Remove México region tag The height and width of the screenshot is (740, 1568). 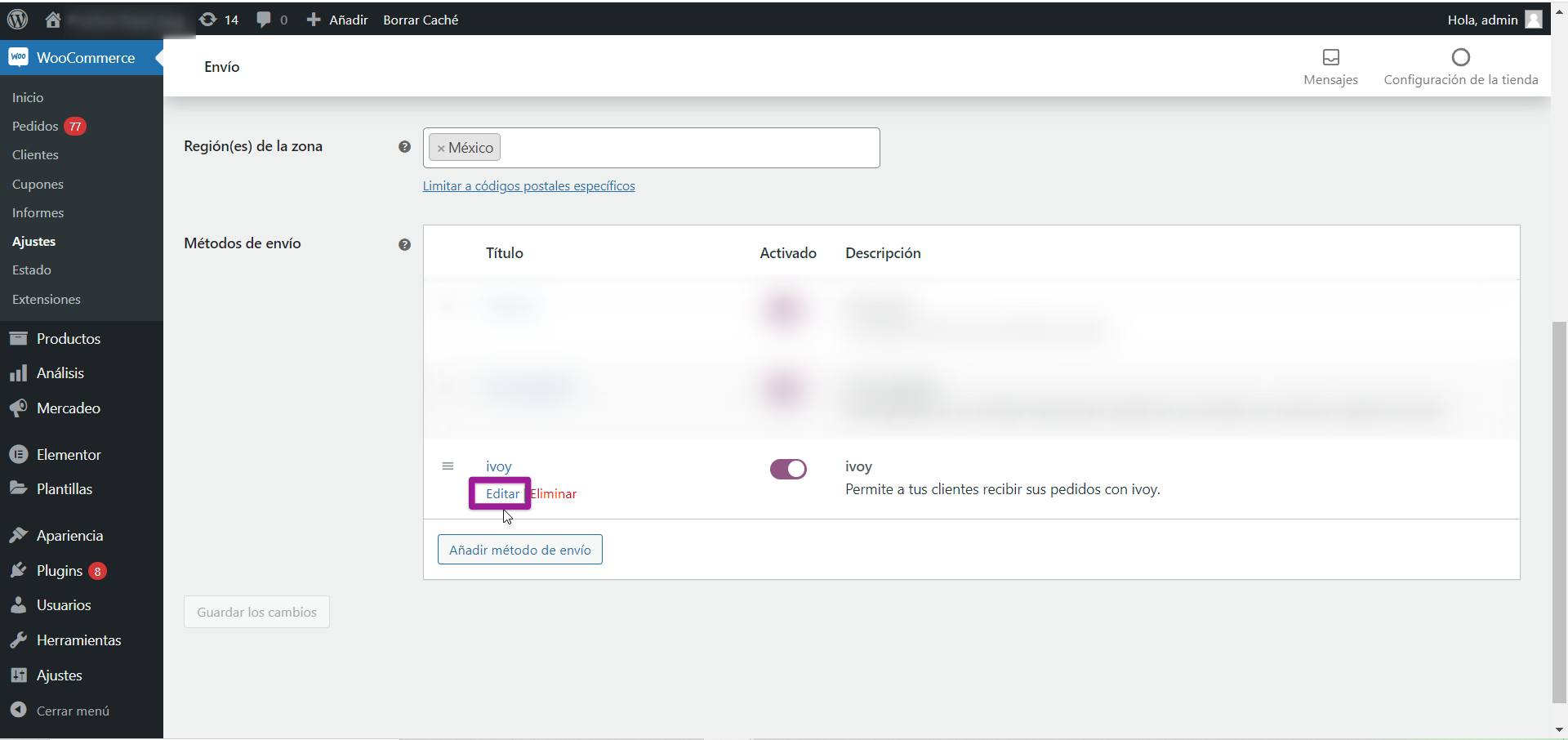click(x=441, y=149)
